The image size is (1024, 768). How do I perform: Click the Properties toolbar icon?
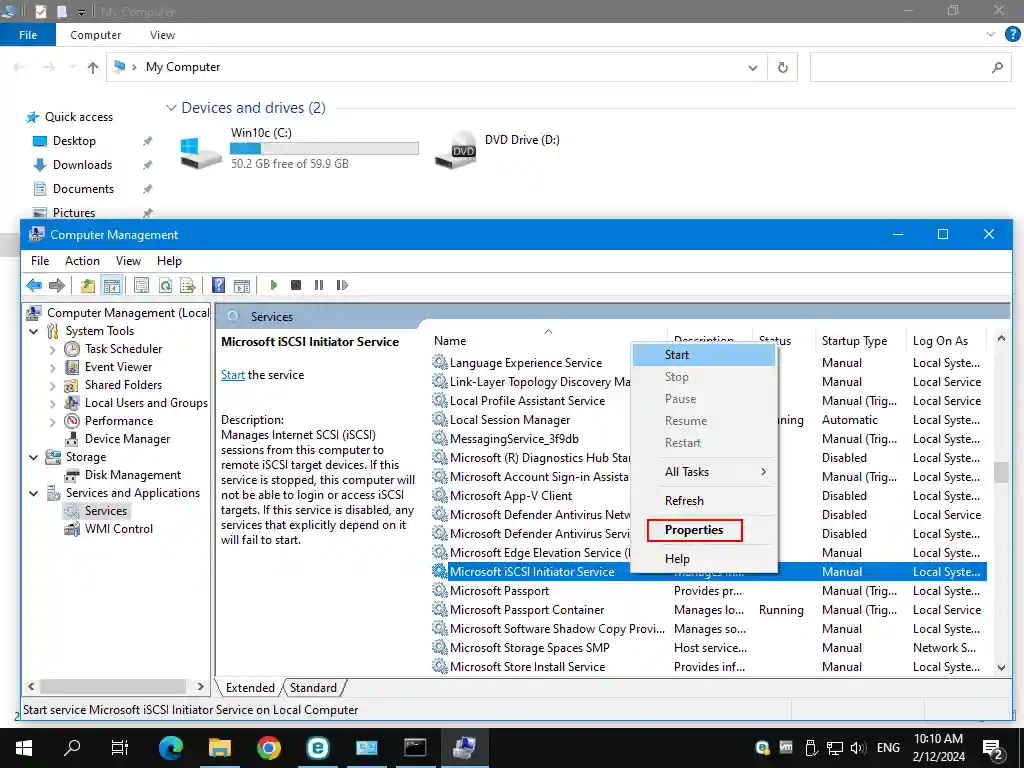pyautogui.click(x=141, y=285)
